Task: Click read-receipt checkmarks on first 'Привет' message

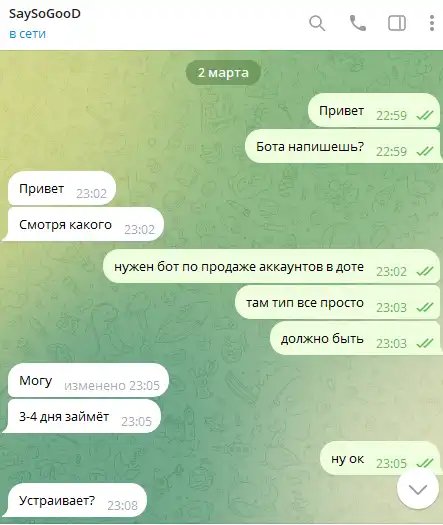Action: 425,116
